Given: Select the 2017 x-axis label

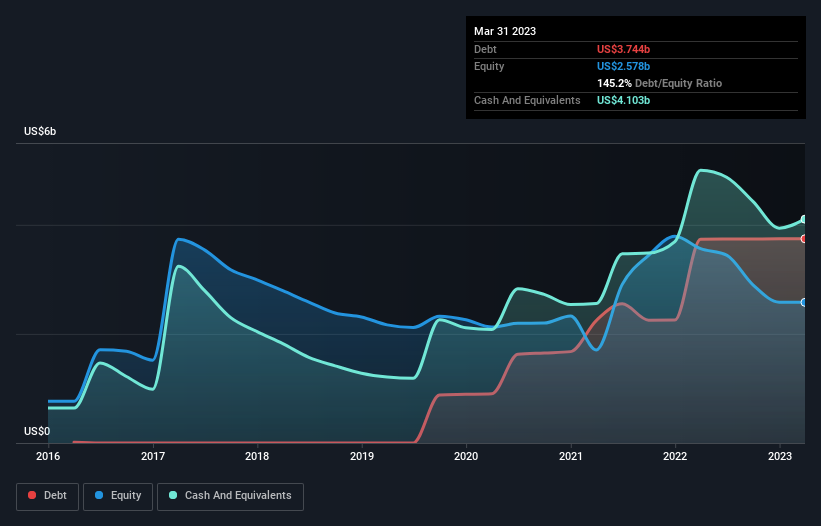Looking at the screenshot, I should [153, 456].
